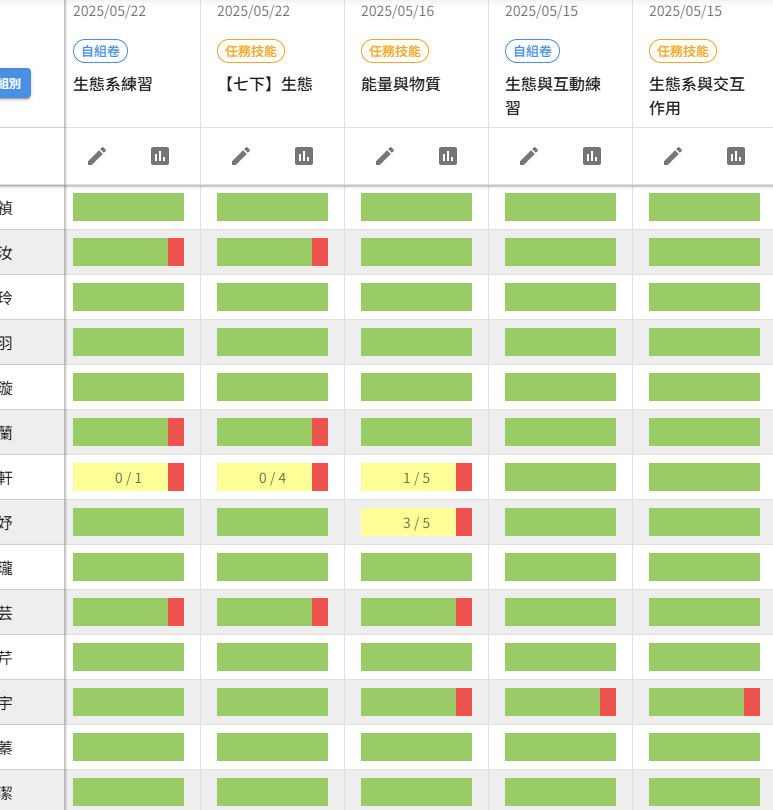Click edit pencil for 【七下】生態
The height and width of the screenshot is (810, 773).
pos(240,156)
